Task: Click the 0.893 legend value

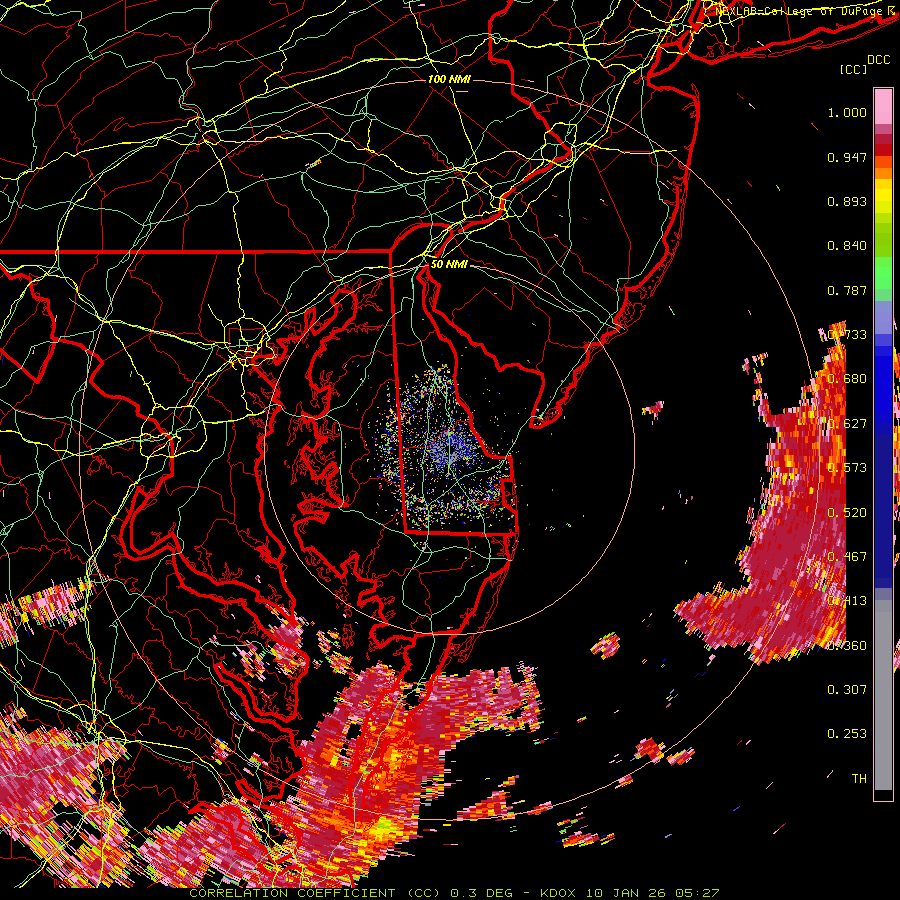Action: tap(847, 201)
